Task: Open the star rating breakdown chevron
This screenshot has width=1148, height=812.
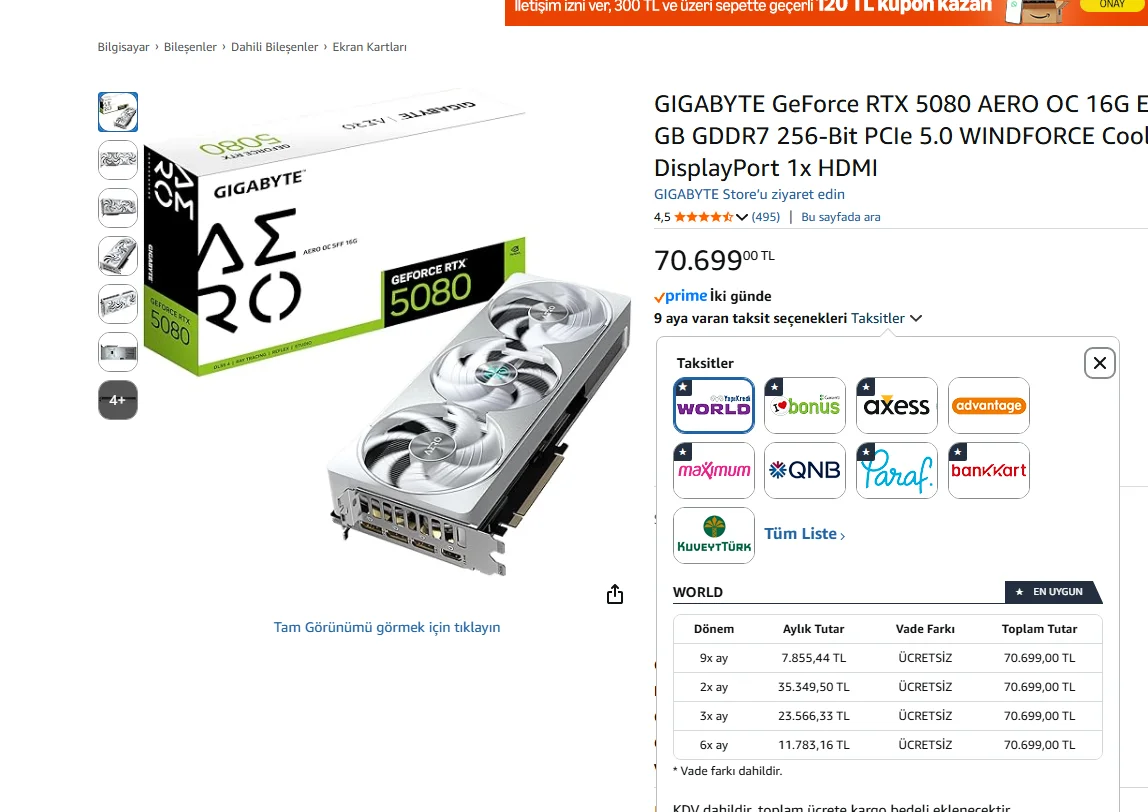Action: [x=742, y=217]
